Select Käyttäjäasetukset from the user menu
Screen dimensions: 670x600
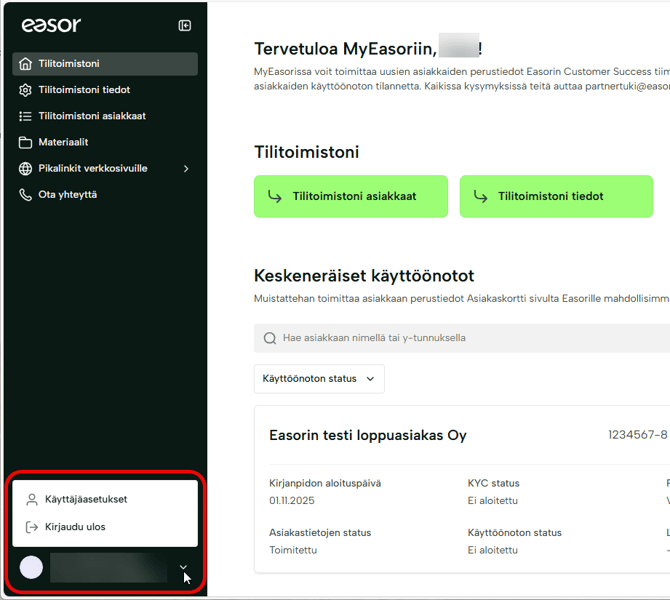point(105,500)
